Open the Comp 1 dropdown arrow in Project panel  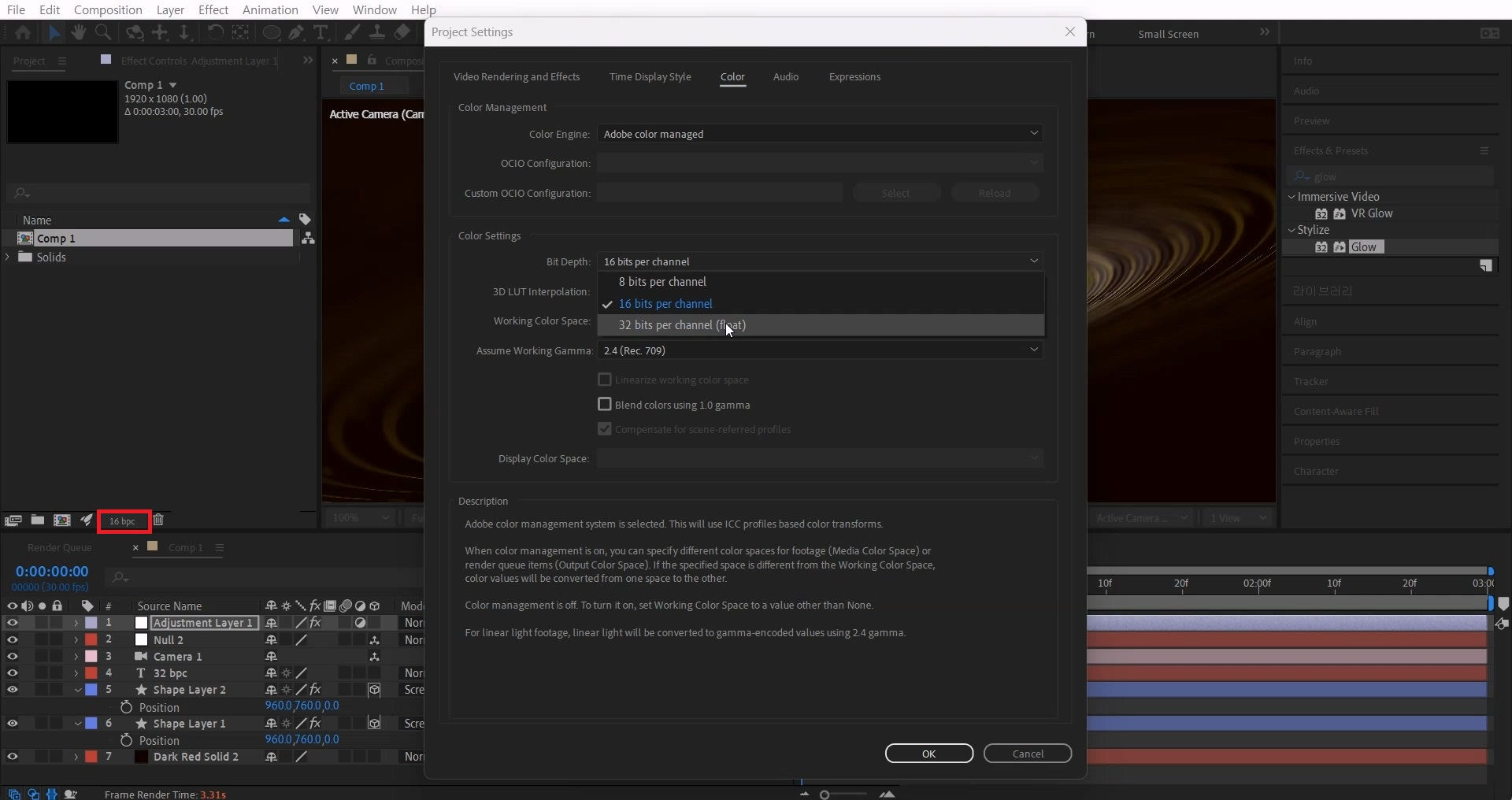172,85
